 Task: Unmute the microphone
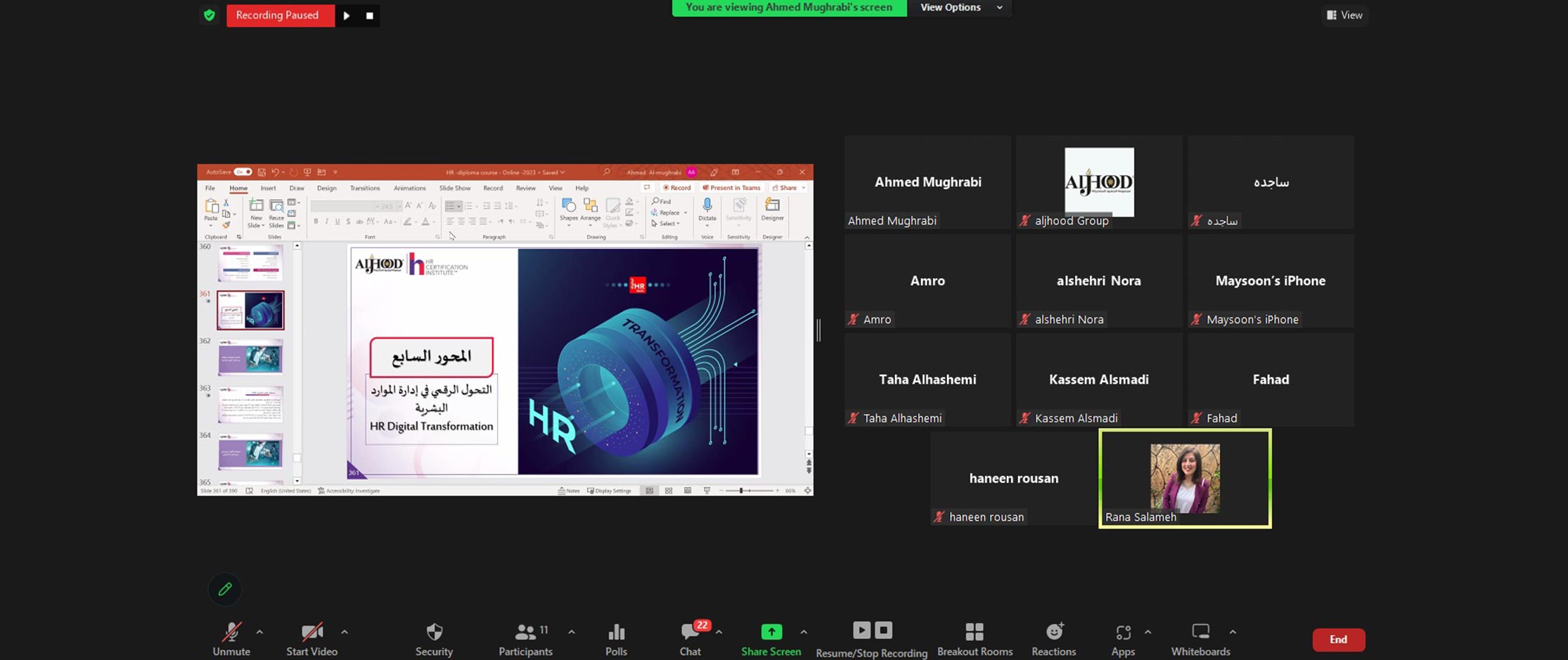coord(231,633)
